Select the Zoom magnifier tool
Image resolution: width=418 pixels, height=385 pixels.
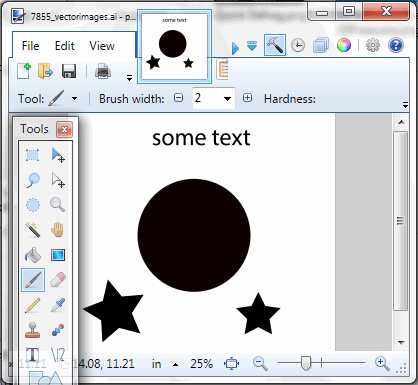click(58, 205)
